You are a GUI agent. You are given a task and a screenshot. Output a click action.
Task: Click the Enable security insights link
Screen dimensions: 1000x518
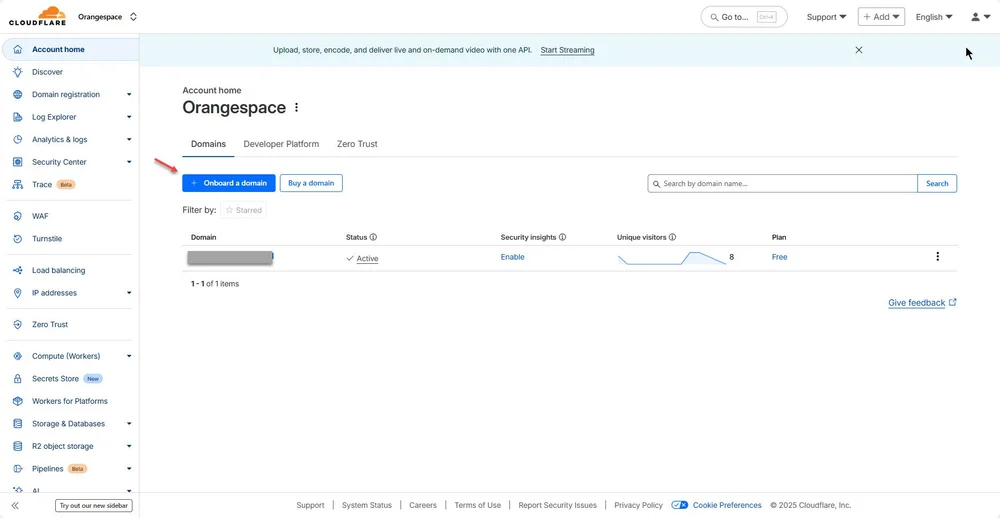[513, 257]
